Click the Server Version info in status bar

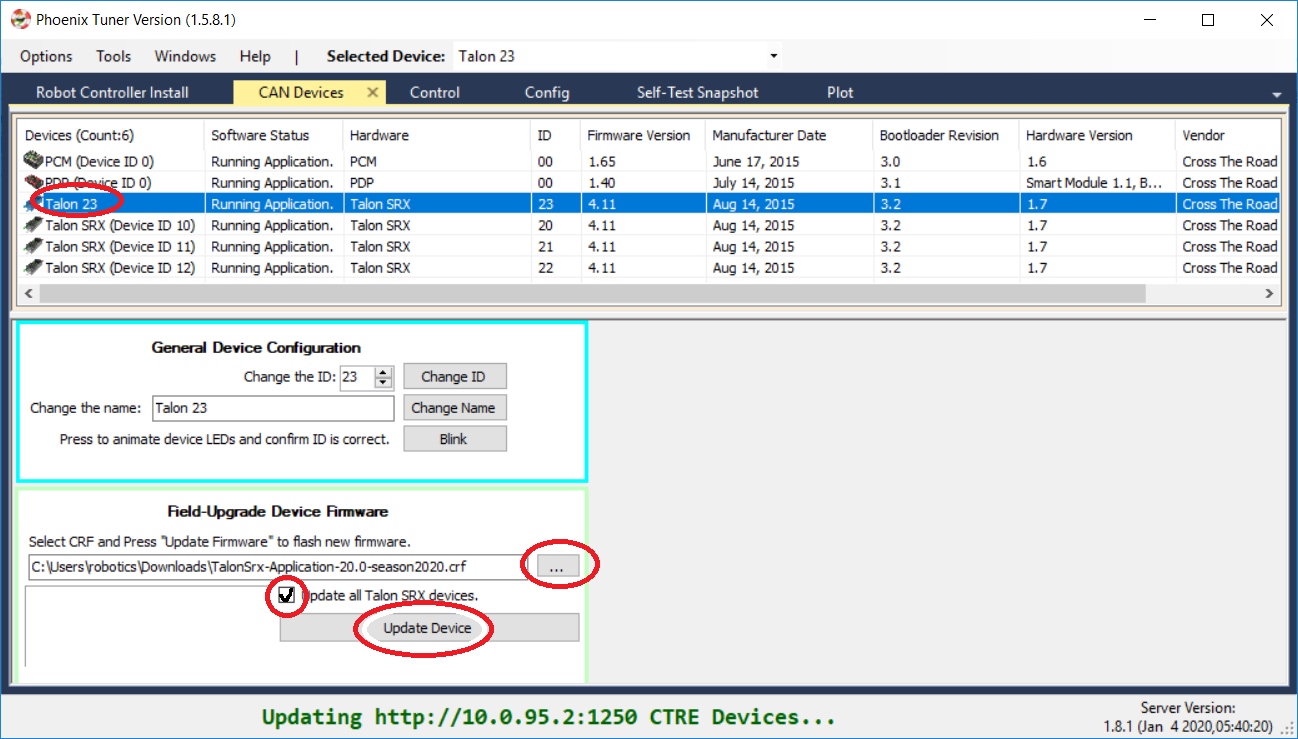point(1188,717)
